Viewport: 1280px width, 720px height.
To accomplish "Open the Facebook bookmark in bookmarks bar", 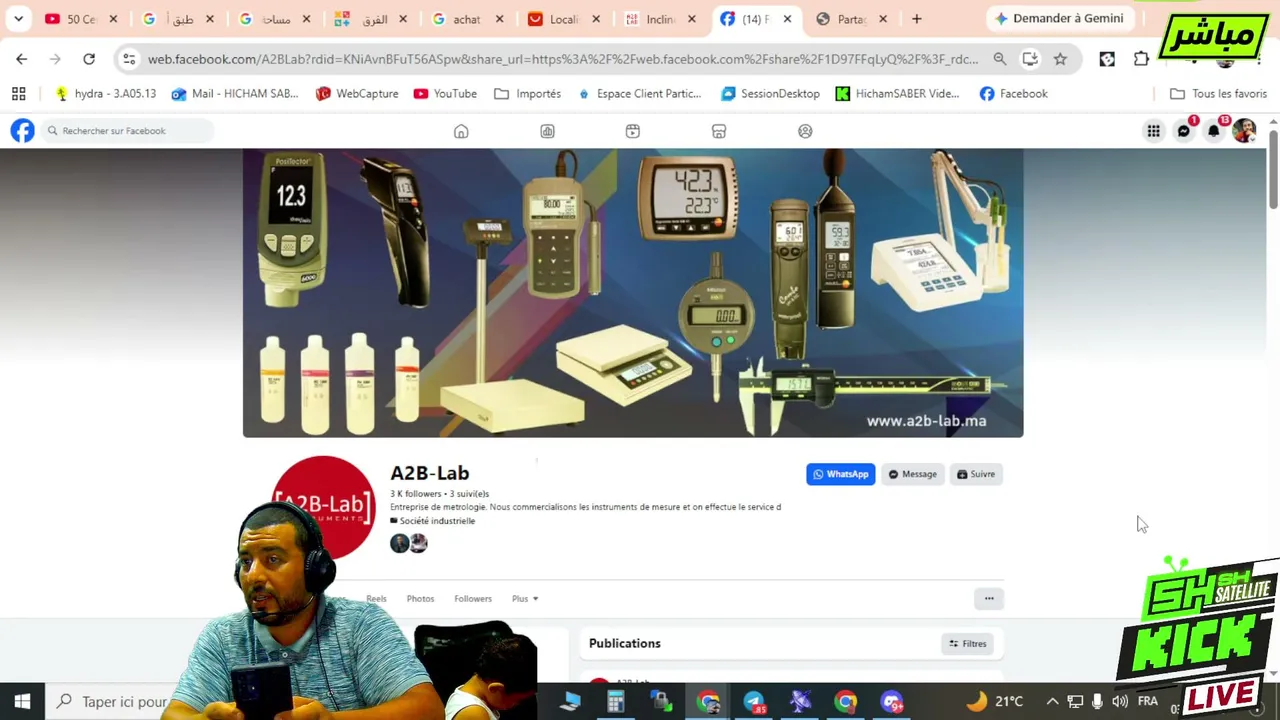I will tap(1013, 94).
